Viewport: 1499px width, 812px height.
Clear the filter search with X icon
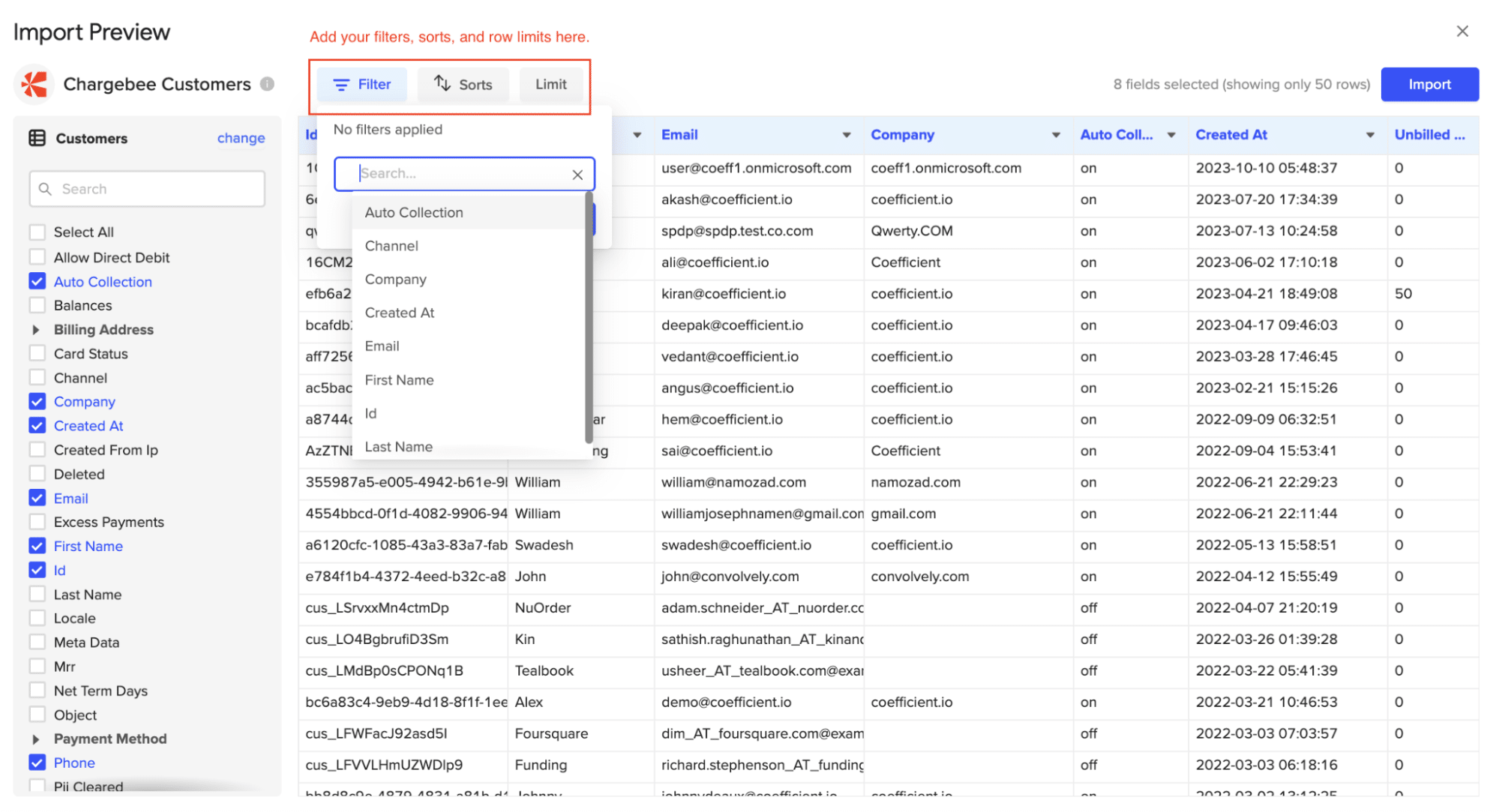pyautogui.click(x=577, y=175)
